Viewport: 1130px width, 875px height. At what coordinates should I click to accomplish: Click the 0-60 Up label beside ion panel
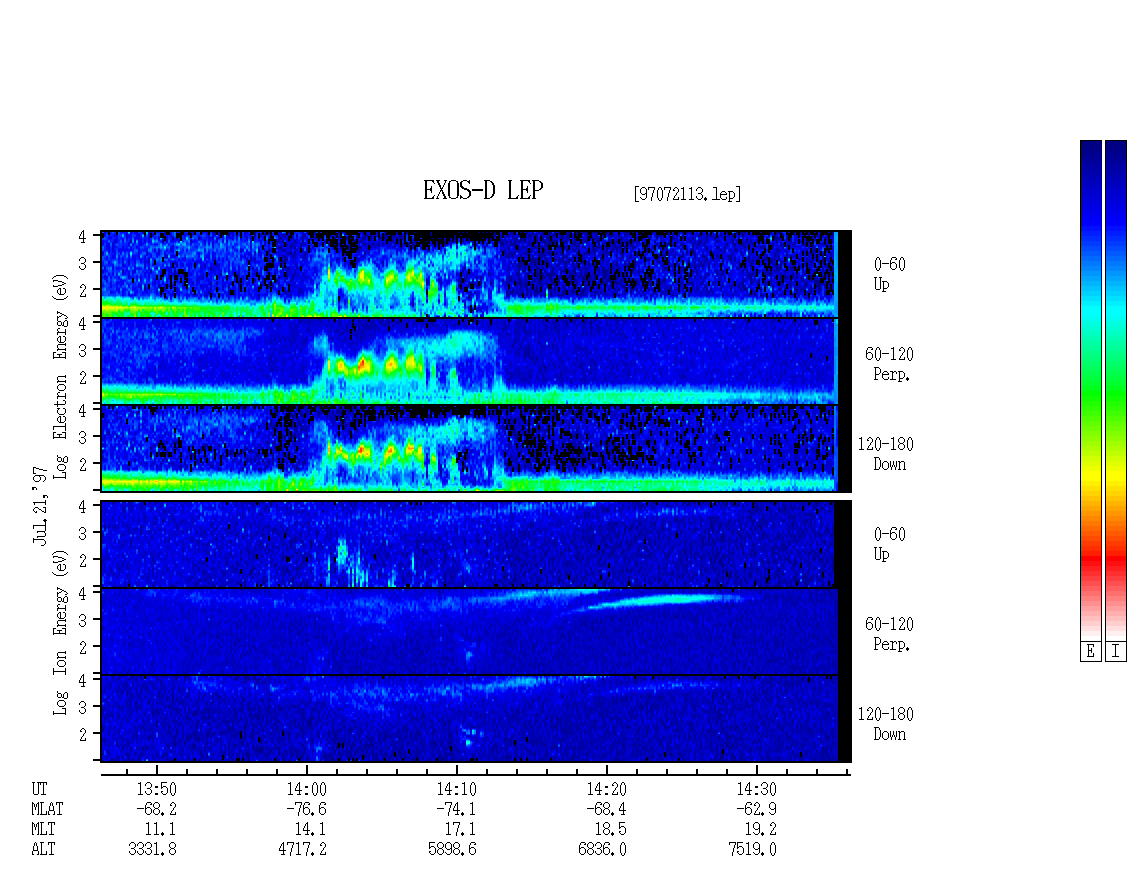tap(889, 545)
